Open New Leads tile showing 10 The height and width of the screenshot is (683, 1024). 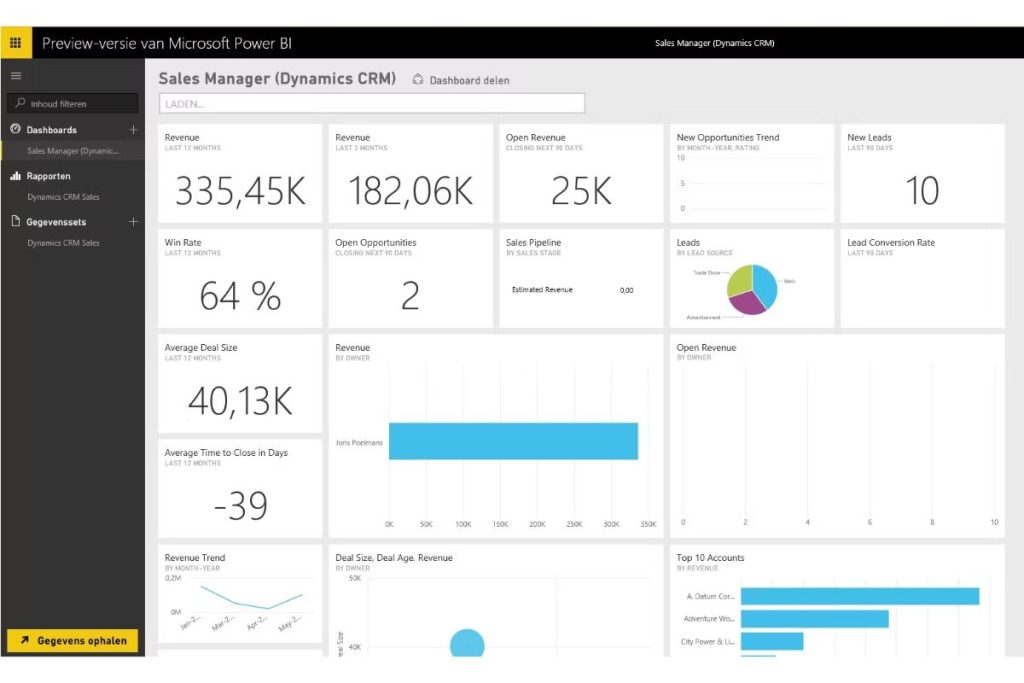tap(922, 173)
